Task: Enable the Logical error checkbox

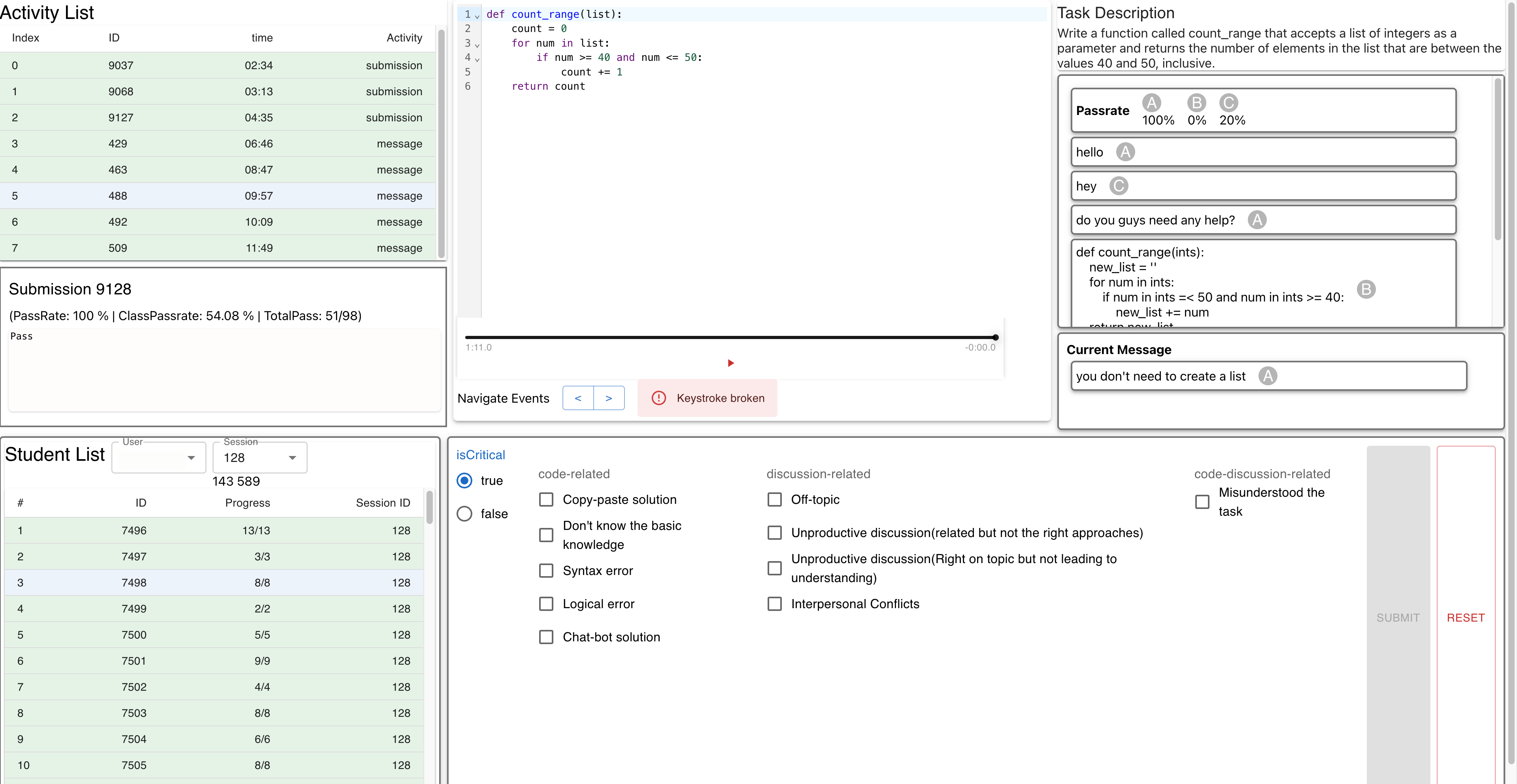Action: click(546, 604)
